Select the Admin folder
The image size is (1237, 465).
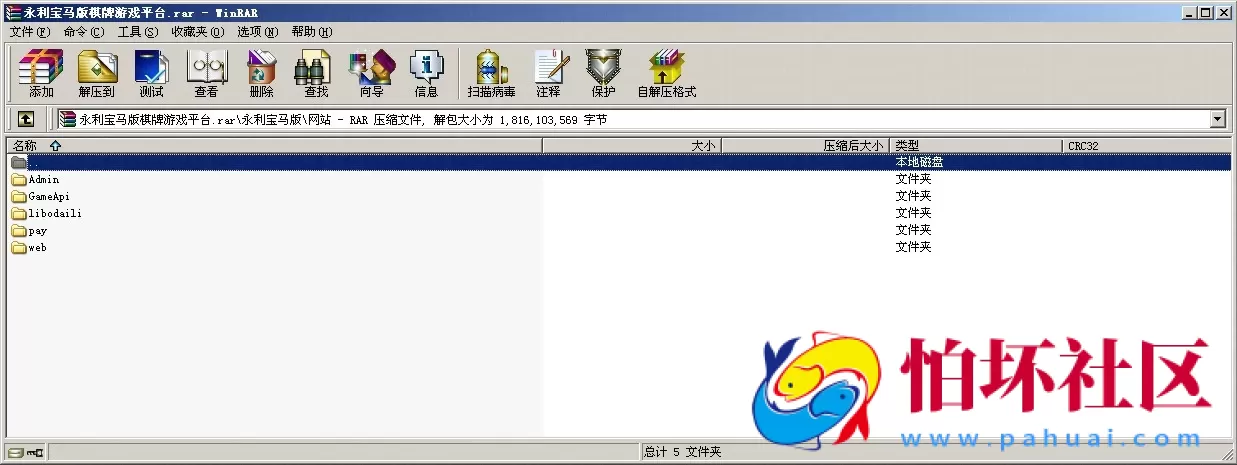pos(43,180)
